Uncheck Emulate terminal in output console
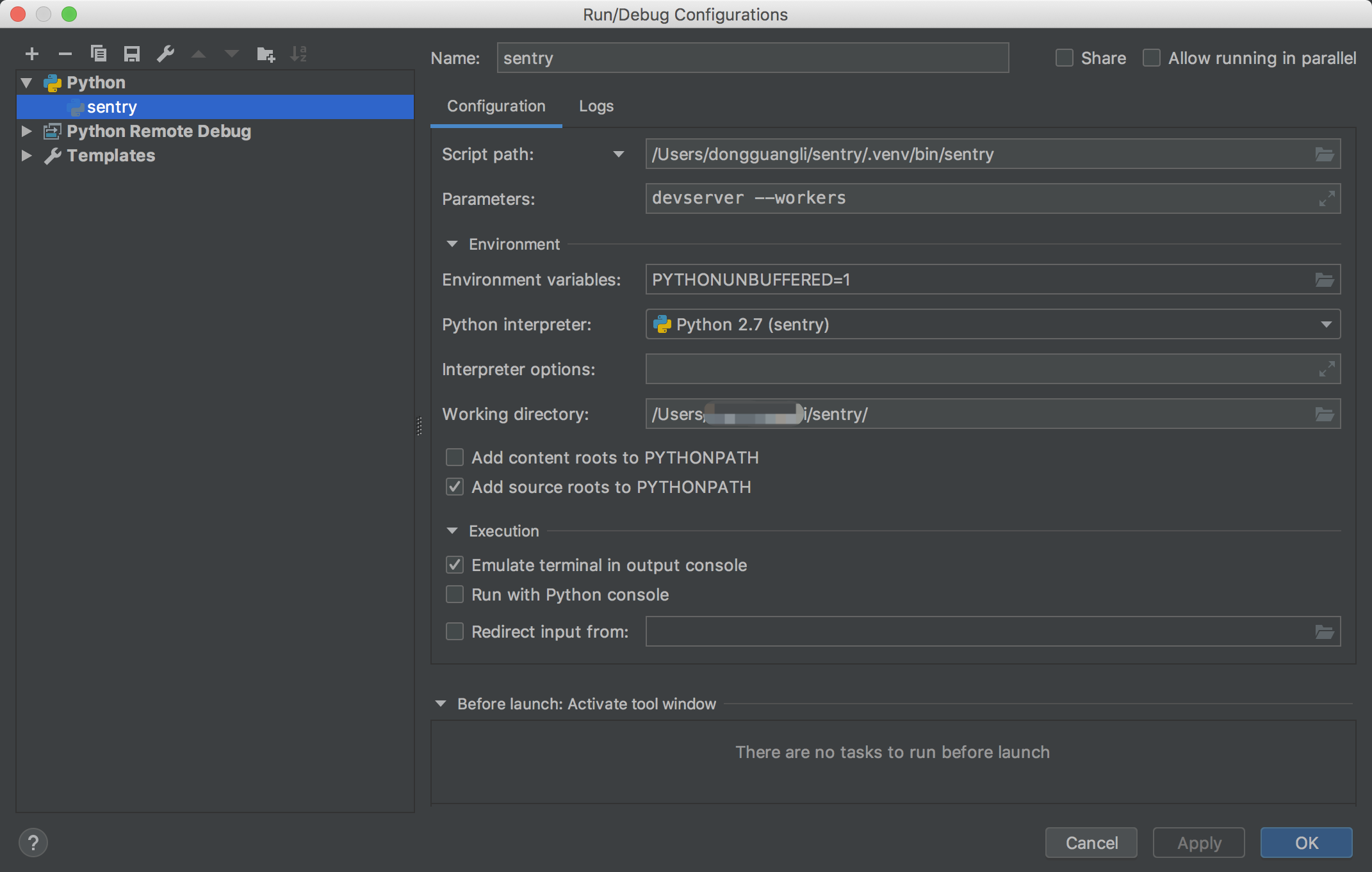Screen dimensions: 1372x872 click(x=455, y=565)
